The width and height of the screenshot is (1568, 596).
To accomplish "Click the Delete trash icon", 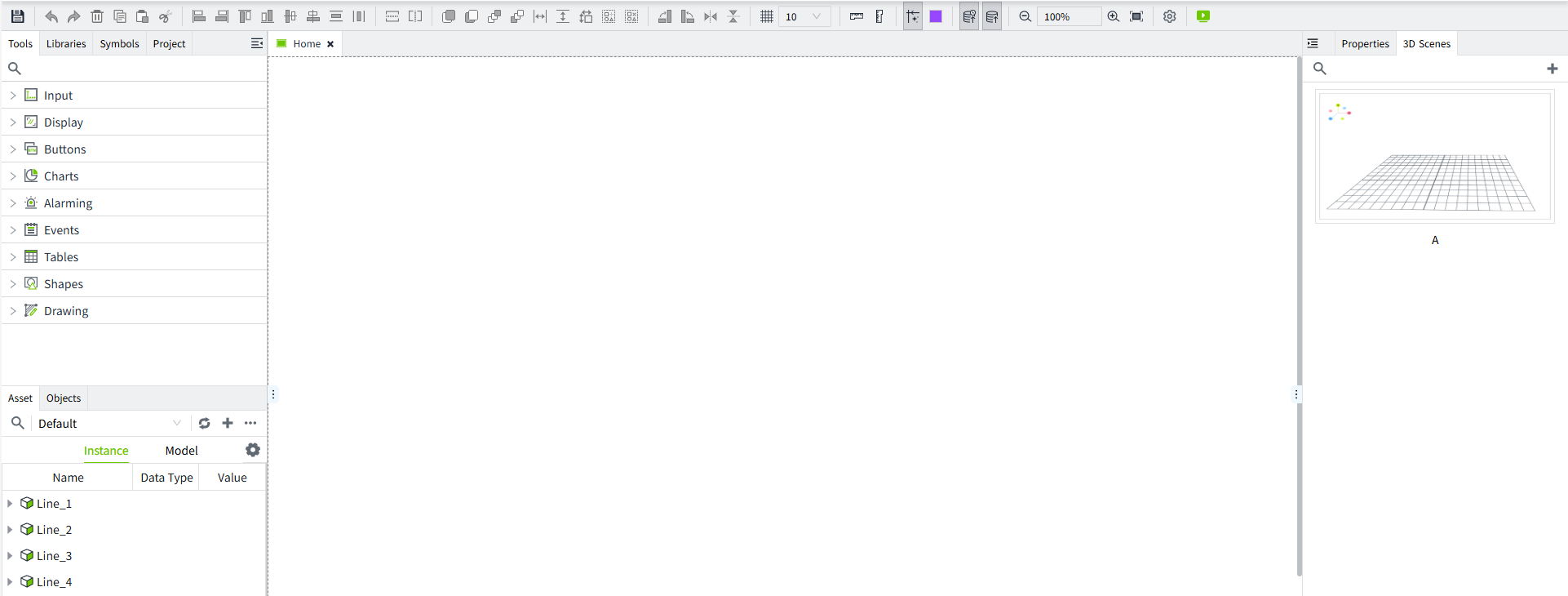I will (97, 16).
